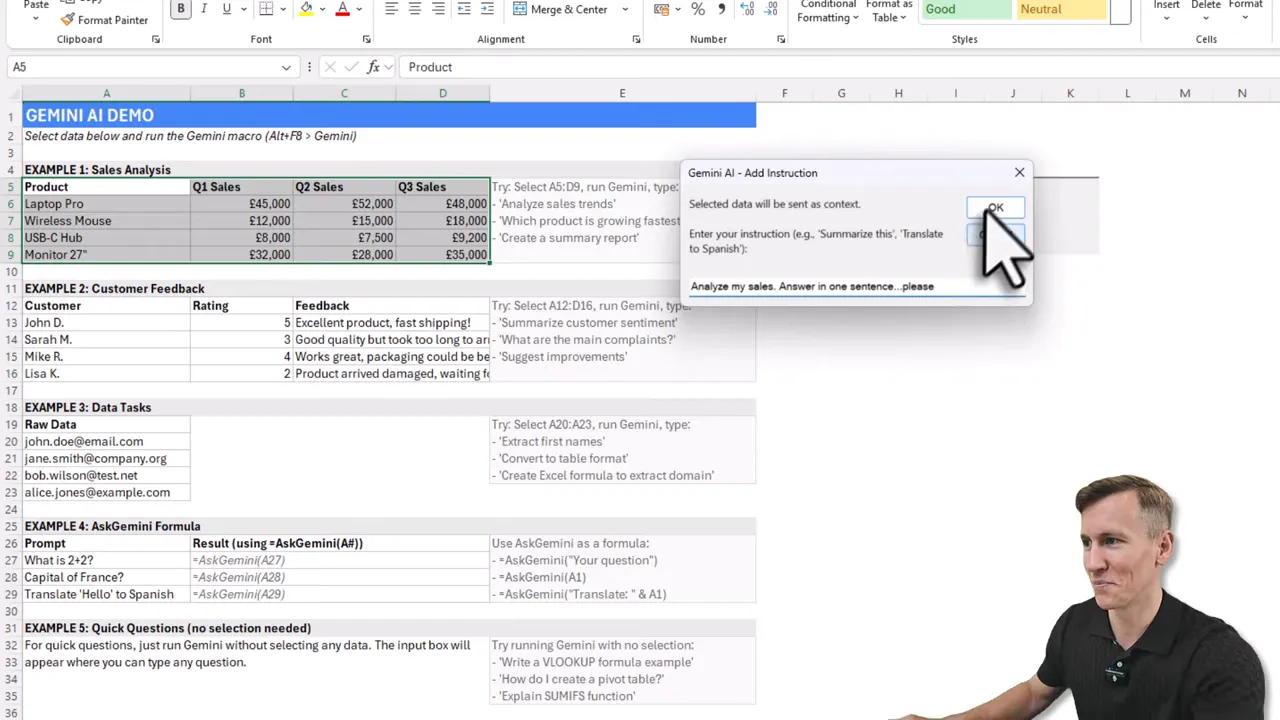The width and height of the screenshot is (1280, 720).
Task: Open the Format as Table menu
Action: (888, 11)
